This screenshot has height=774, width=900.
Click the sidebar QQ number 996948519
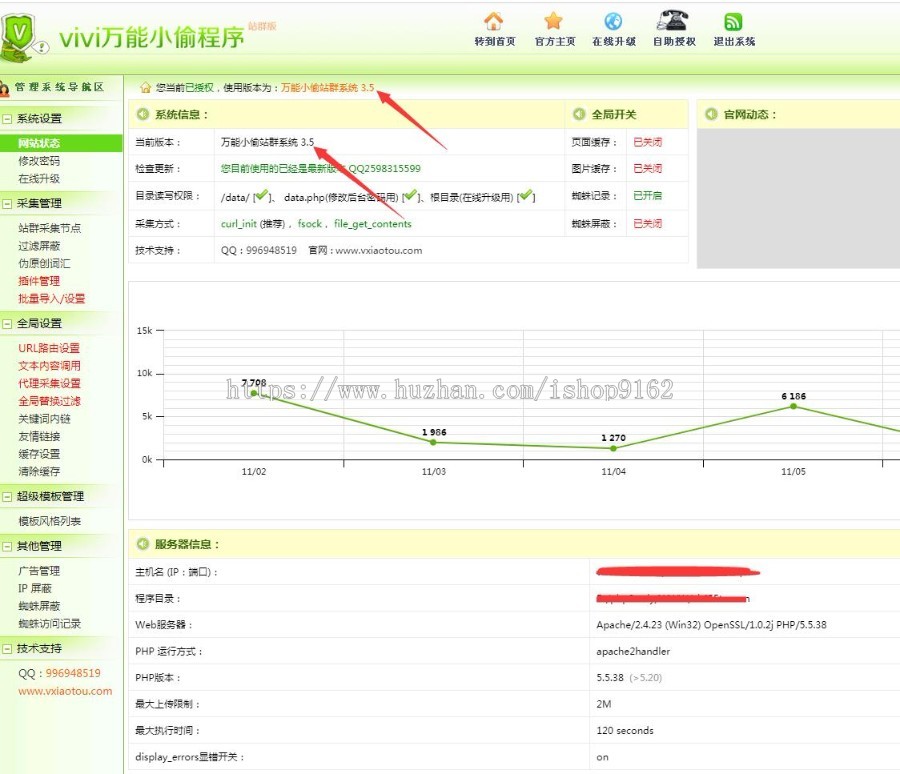[73, 673]
